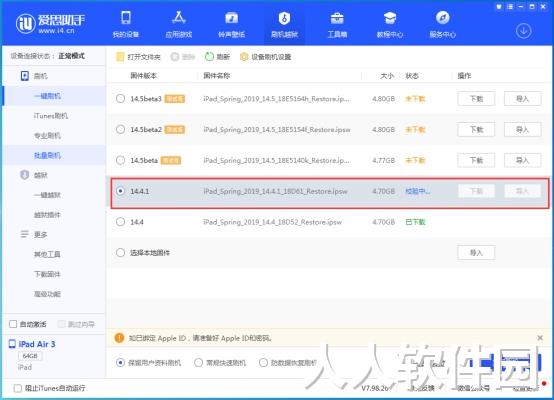Click the skin/theme icon in title bar
The height and width of the screenshot is (400, 554).
[499, 7]
